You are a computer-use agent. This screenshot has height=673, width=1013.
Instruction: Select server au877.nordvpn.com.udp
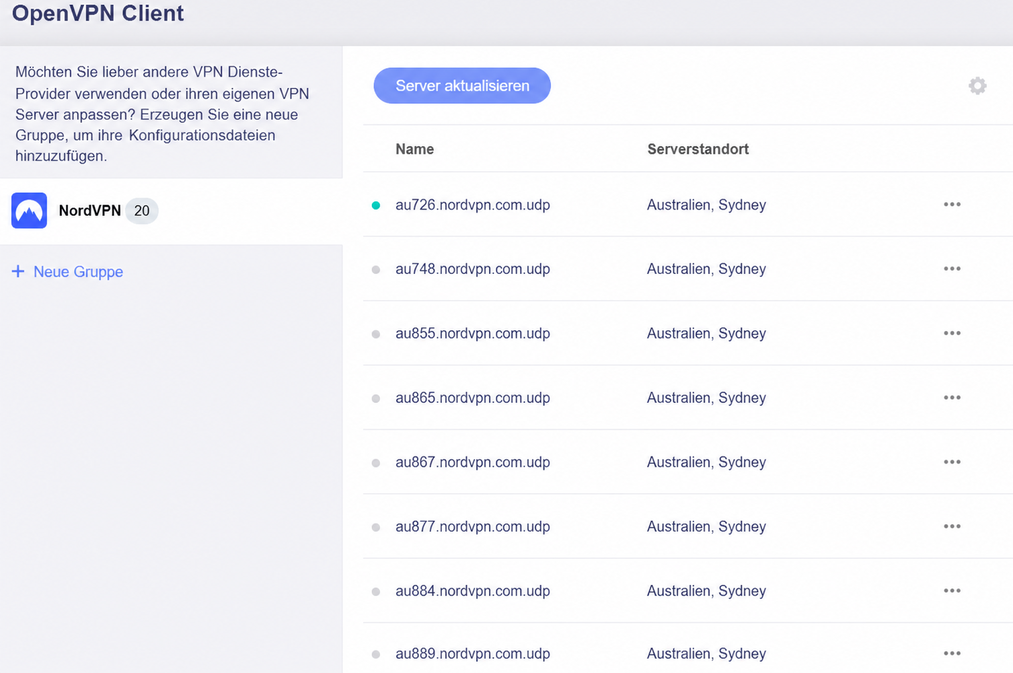pyautogui.click(x=473, y=526)
